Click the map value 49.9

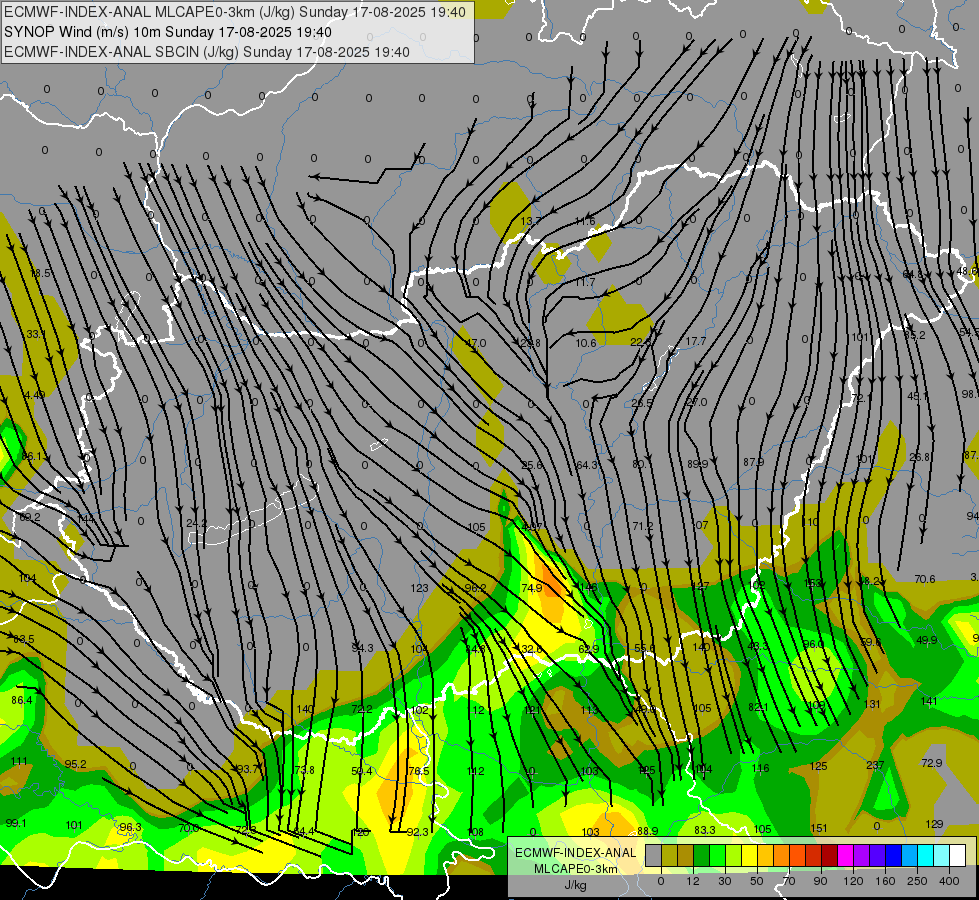(927, 640)
